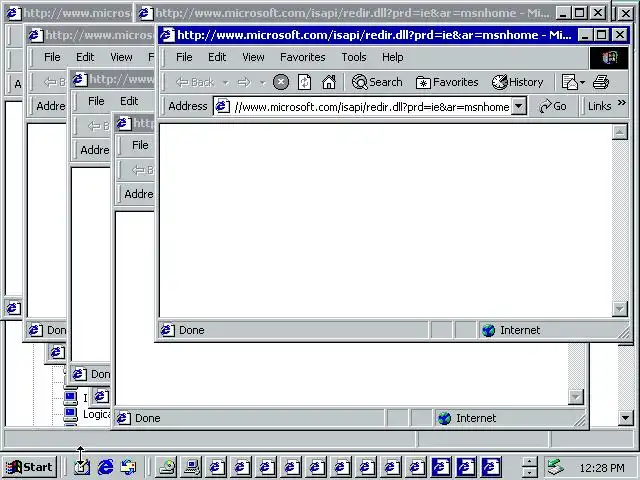Screen dimensions: 640x480
Task: Click the "Logica" tree row in the background window
Action: pos(96,414)
